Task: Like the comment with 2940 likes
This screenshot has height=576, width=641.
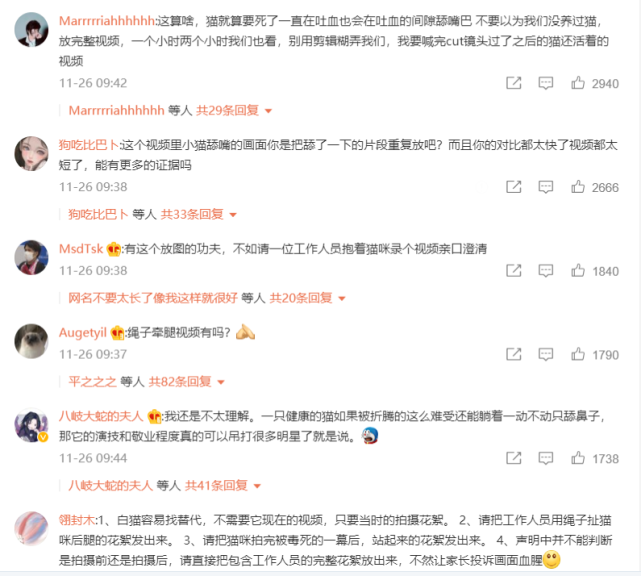Action: (x=577, y=83)
